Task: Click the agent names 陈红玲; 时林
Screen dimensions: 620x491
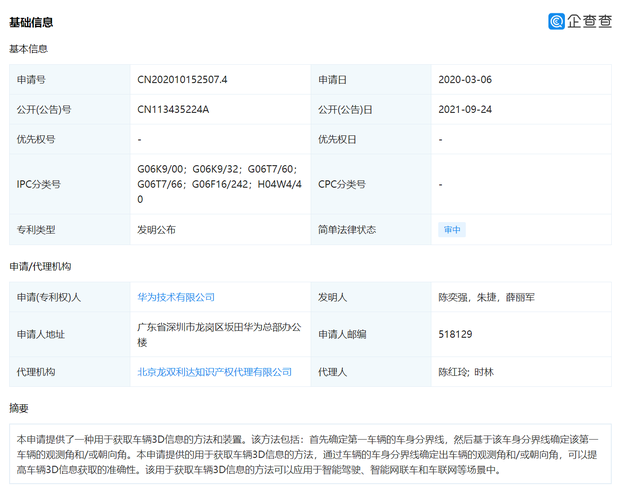Action: pyautogui.click(x=466, y=372)
